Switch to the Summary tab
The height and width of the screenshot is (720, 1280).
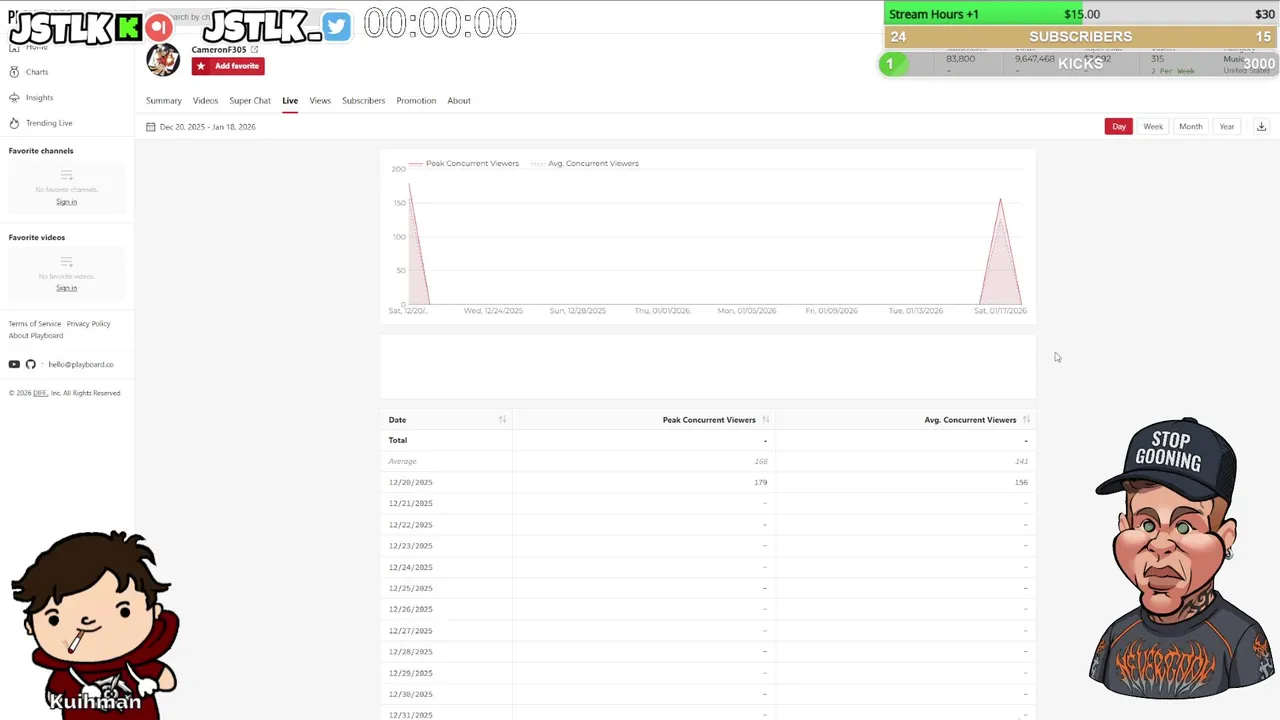(x=164, y=101)
